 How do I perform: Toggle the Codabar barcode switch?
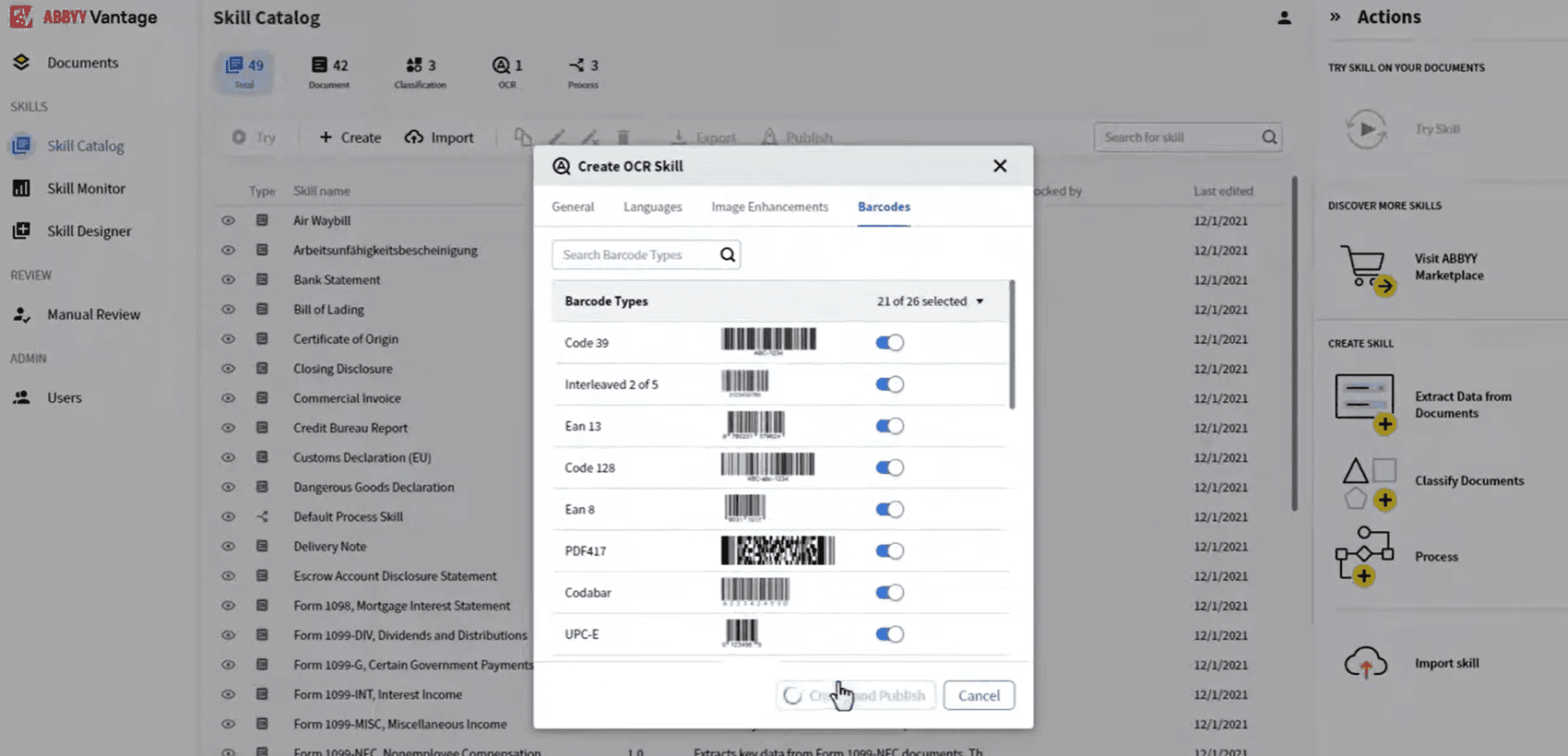coord(889,592)
